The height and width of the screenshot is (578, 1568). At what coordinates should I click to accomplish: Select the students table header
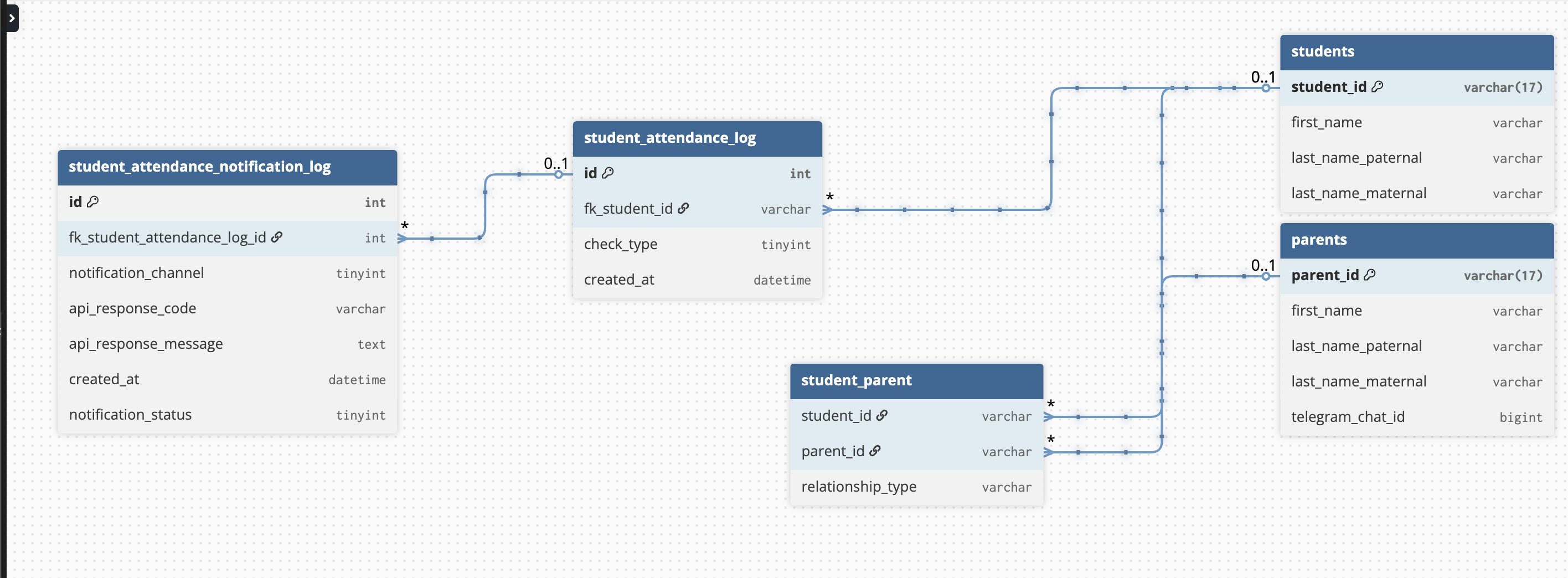click(x=1416, y=51)
